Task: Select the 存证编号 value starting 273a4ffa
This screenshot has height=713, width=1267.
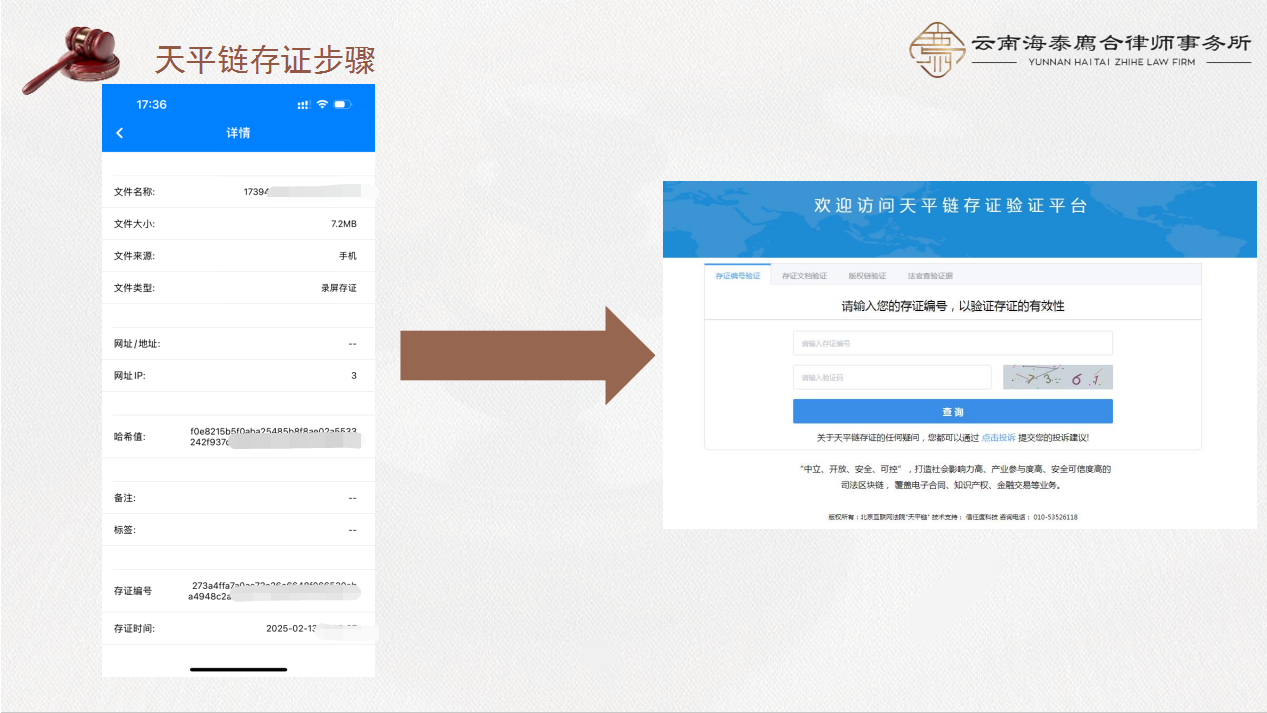Action: (273, 590)
